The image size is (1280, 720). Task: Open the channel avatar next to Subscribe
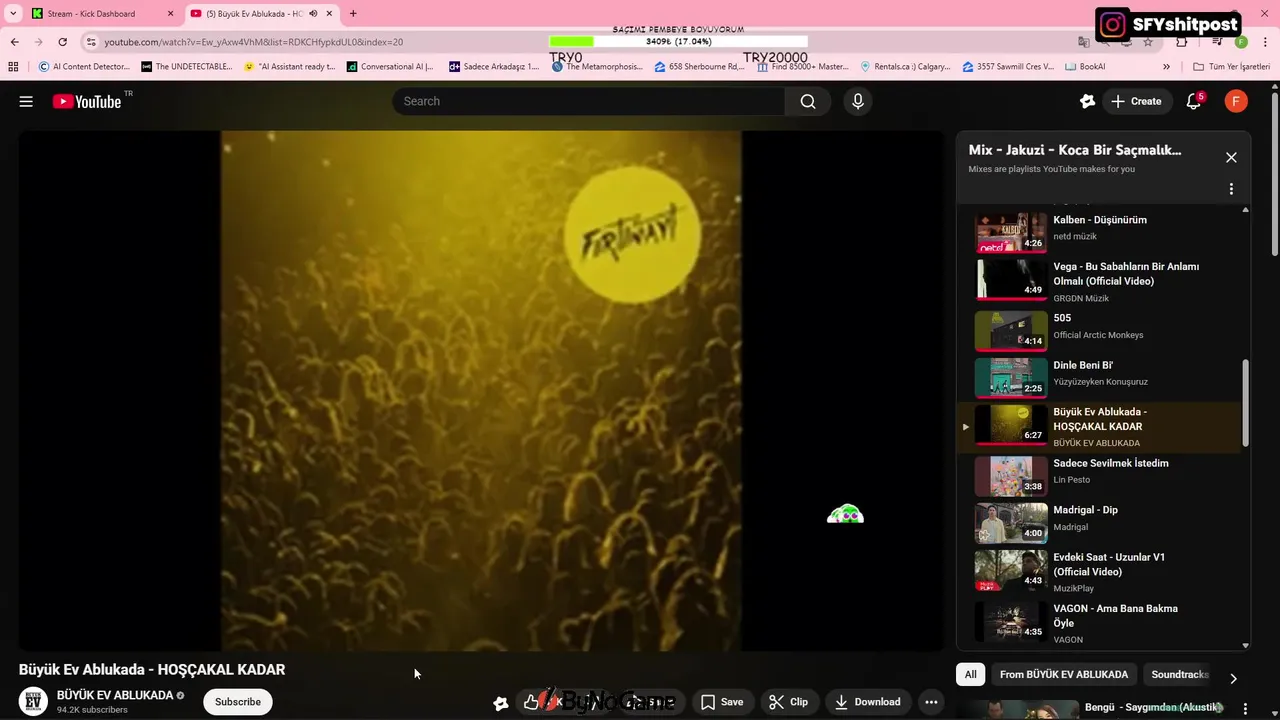[x=34, y=702]
